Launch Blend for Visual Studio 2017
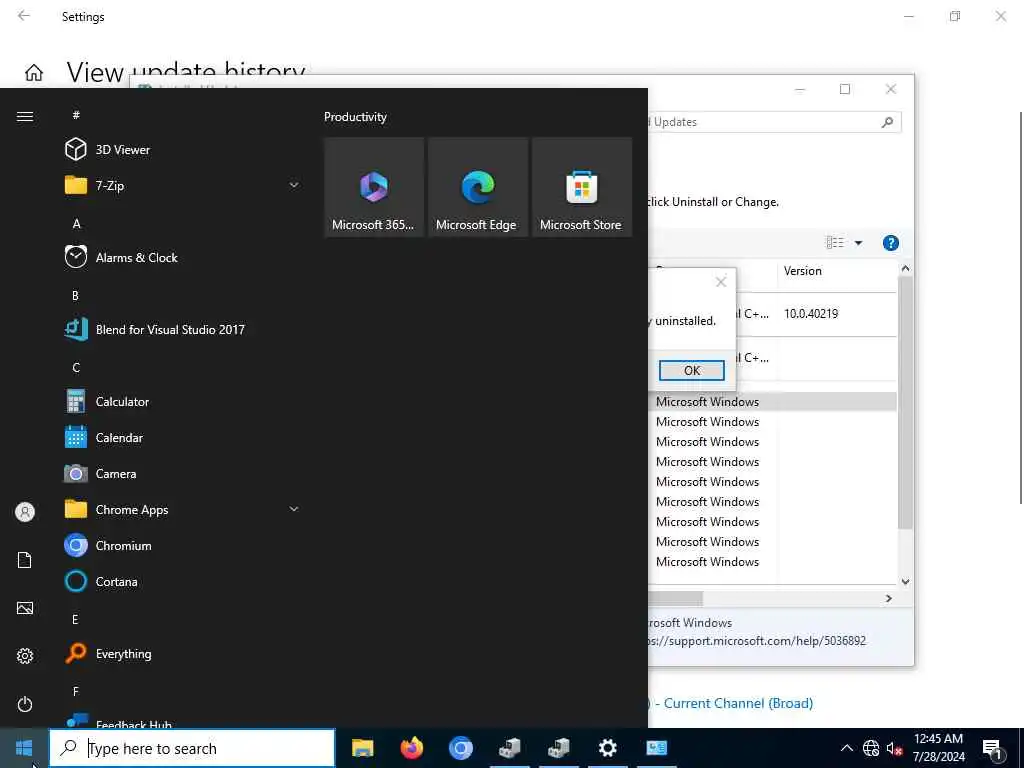1024x768 pixels. pyautogui.click(x=182, y=329)
